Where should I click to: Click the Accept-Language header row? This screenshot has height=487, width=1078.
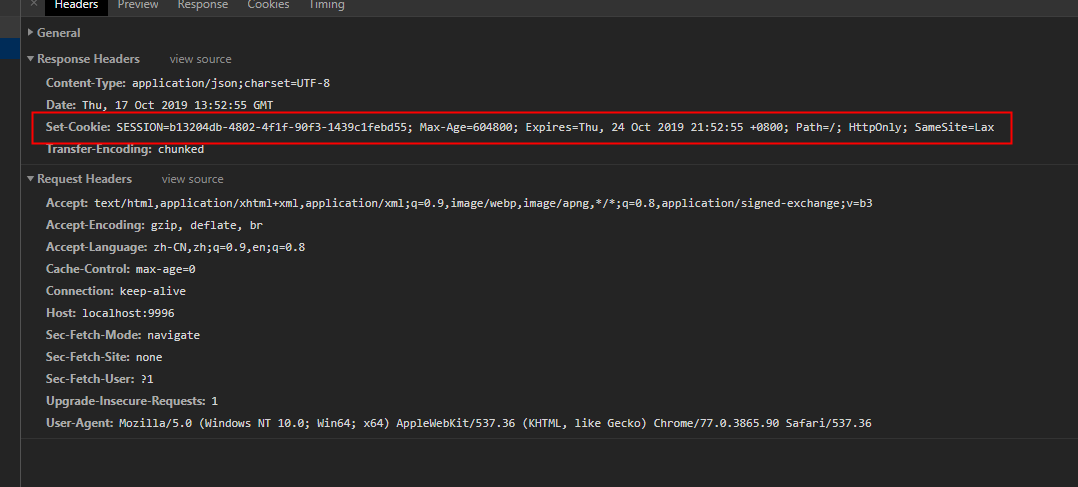click(x=175, y=247)
